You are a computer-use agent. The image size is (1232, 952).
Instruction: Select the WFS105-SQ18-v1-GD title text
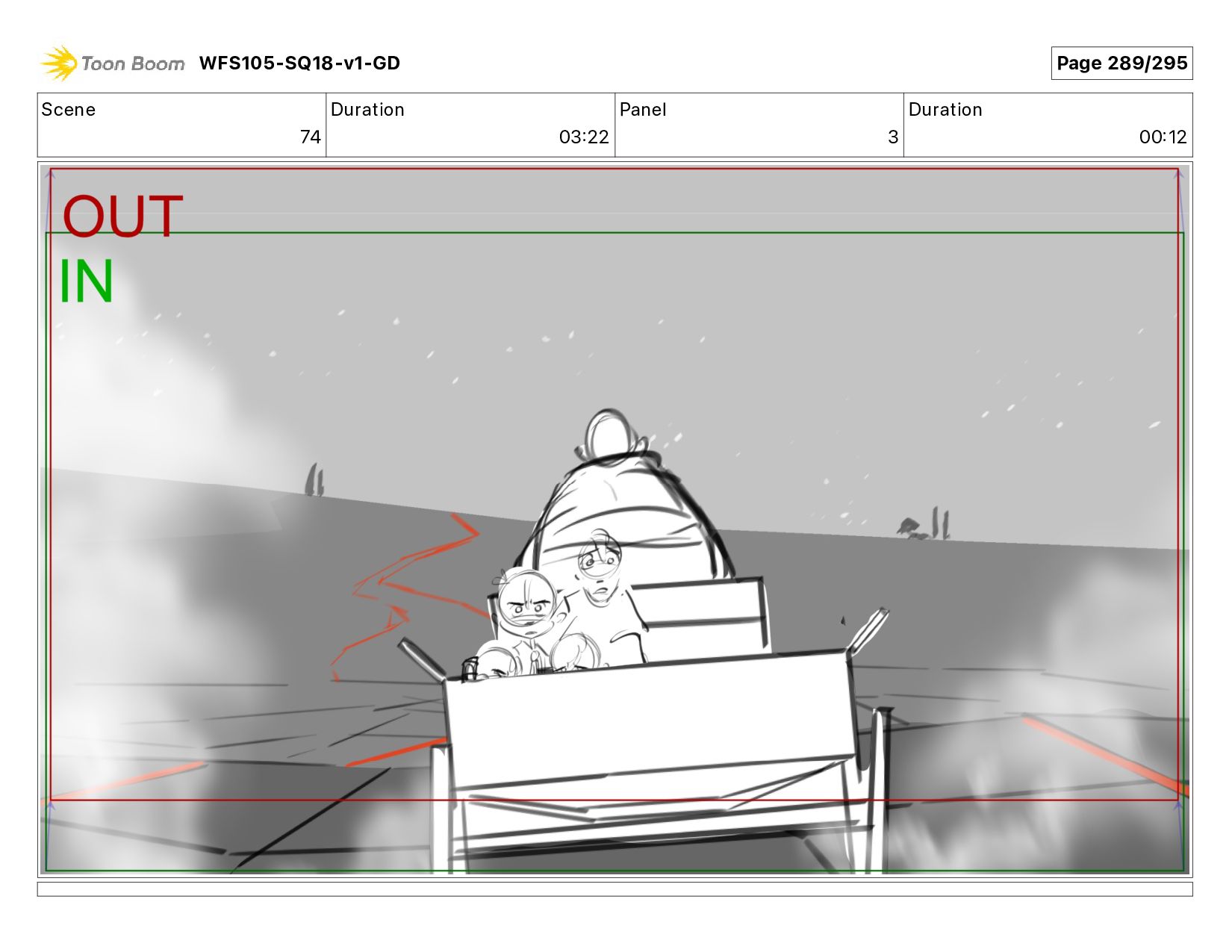(299, 63)
